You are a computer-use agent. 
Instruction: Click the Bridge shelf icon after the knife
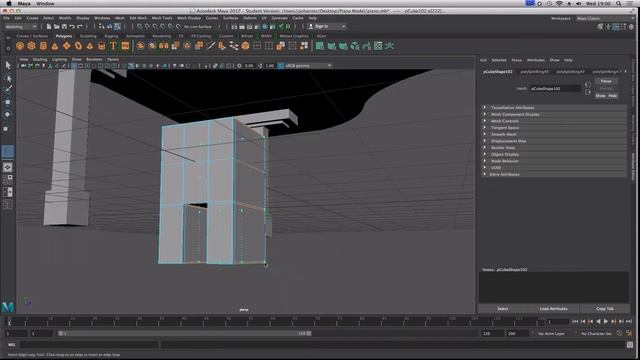coord(222,46)
